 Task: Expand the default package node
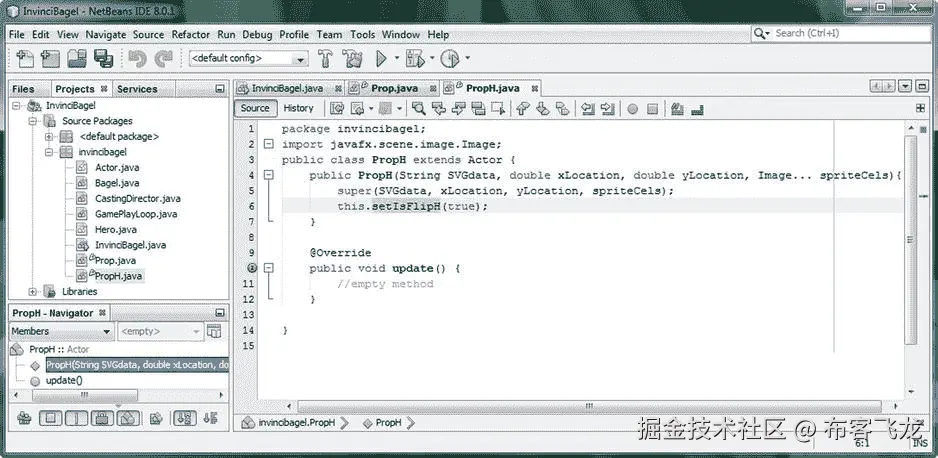point(50,136)
